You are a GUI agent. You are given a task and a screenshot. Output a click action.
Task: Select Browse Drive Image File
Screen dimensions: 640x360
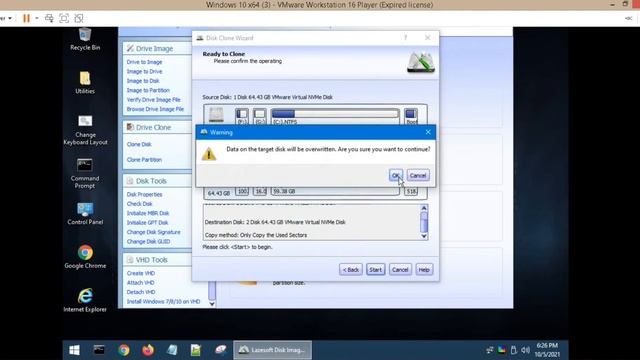coord(155,109)
